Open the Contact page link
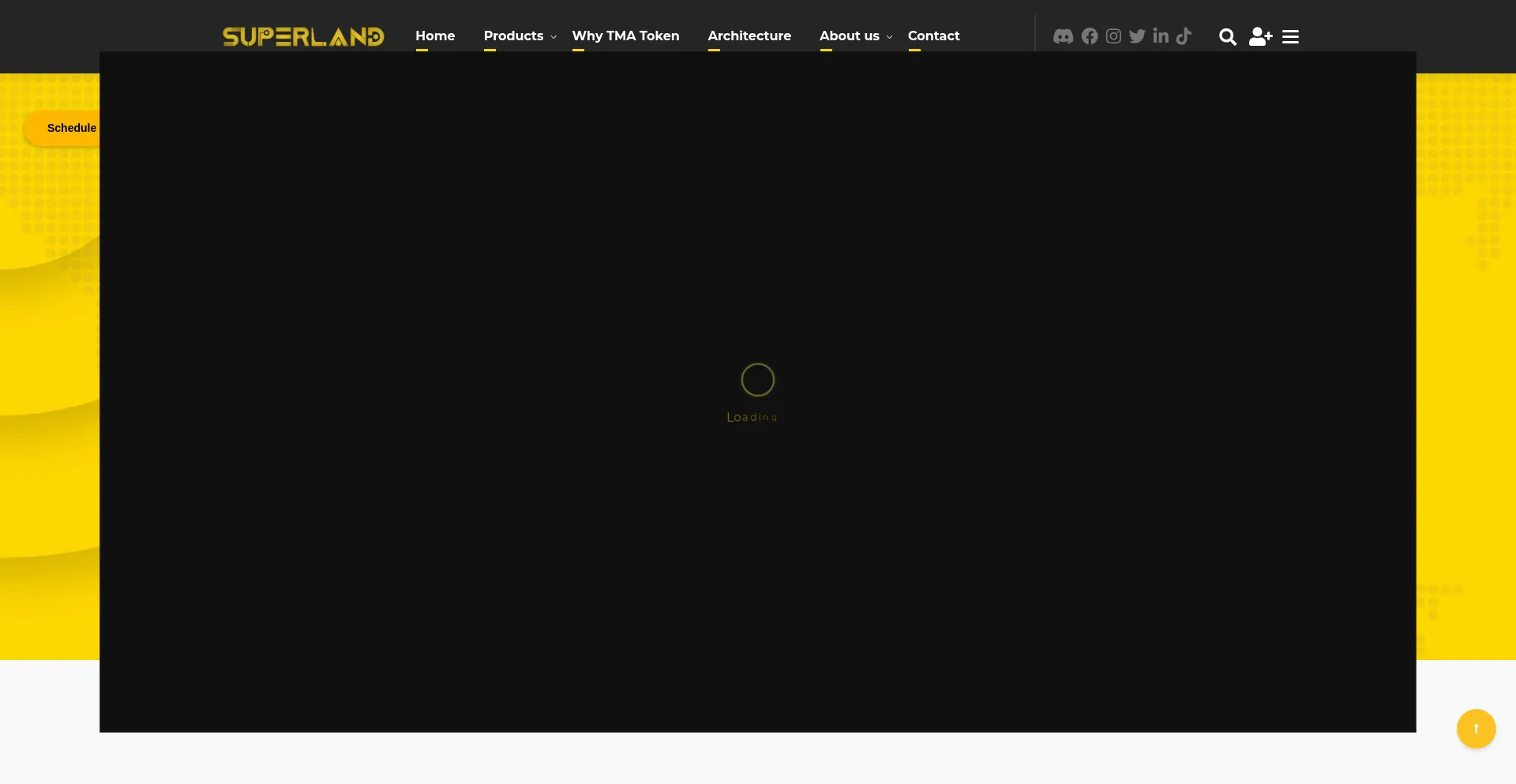The image size is (1516, 784). click(x=933, y=36)
